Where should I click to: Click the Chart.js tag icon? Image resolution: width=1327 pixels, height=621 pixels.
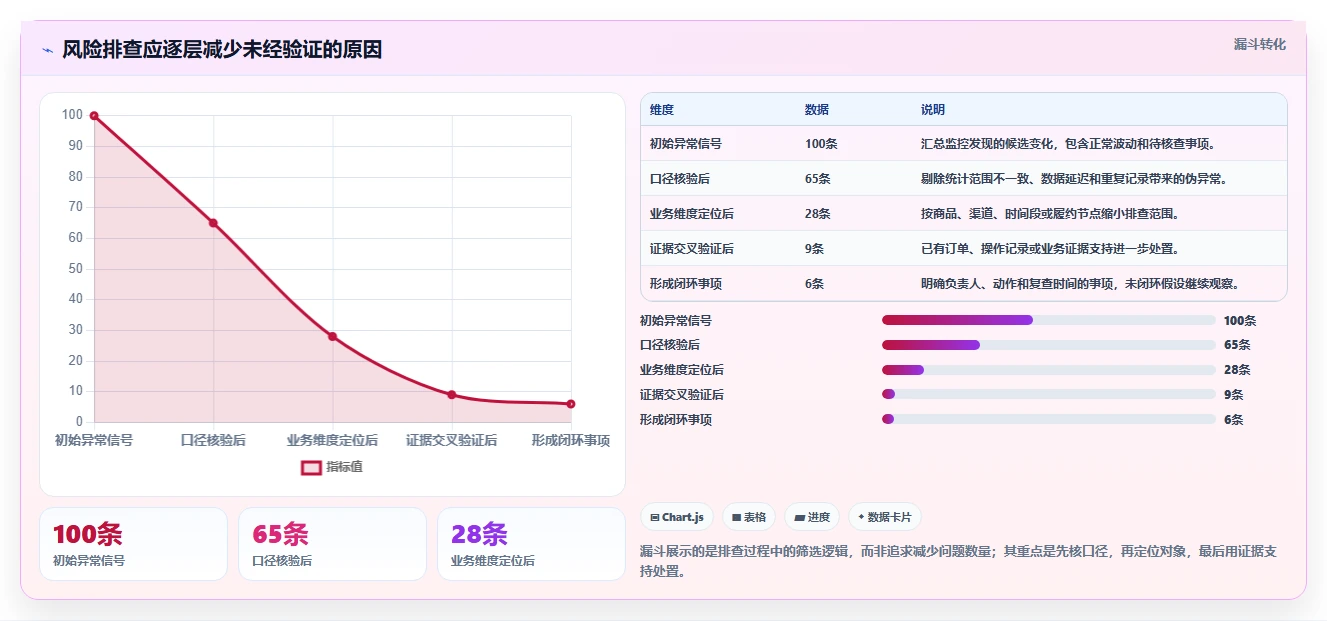click(x=654, y=518)
